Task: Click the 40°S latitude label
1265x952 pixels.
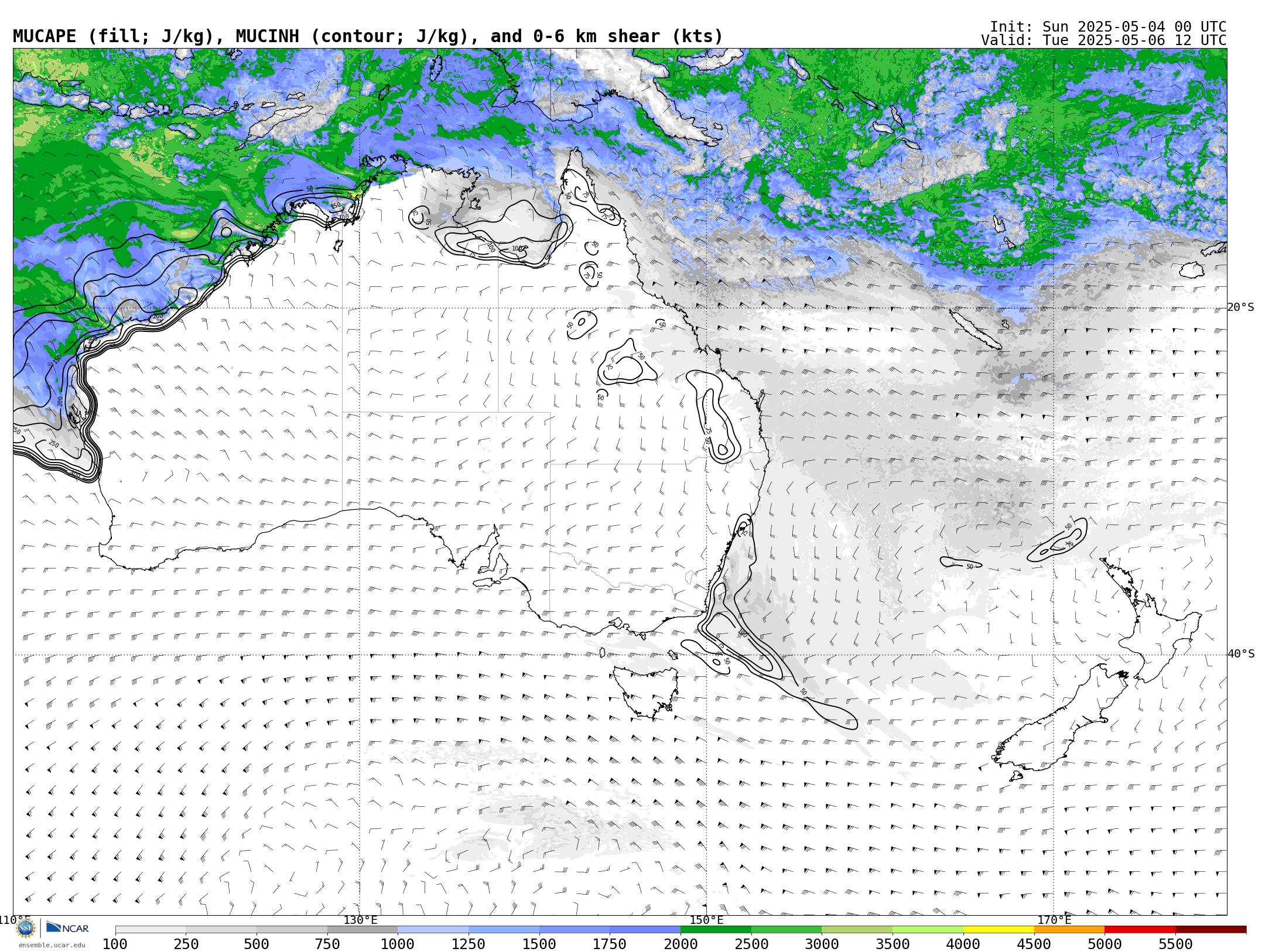Action: click(x=1240, y=654)
